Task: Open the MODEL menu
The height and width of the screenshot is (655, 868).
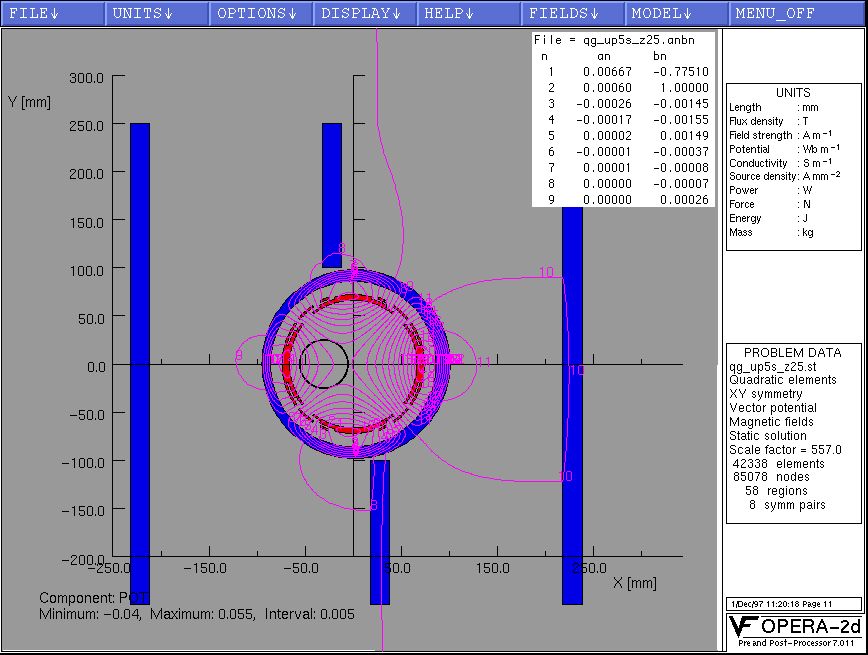Action: pyautogui.click(x=676, y=14)
